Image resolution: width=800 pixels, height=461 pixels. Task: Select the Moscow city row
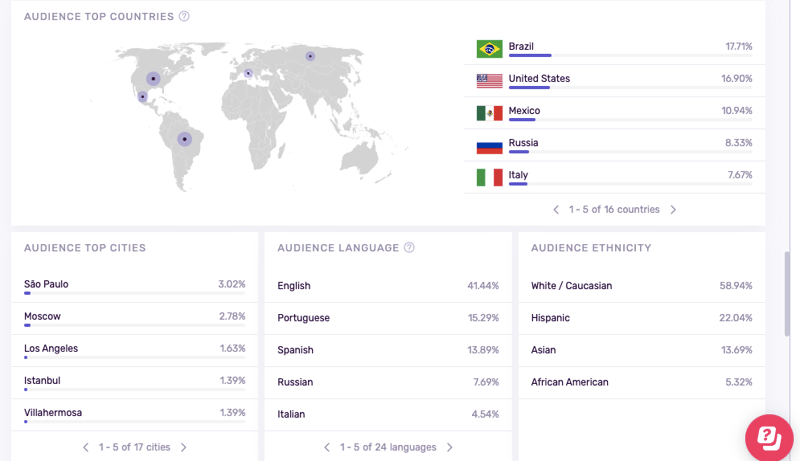134,317
